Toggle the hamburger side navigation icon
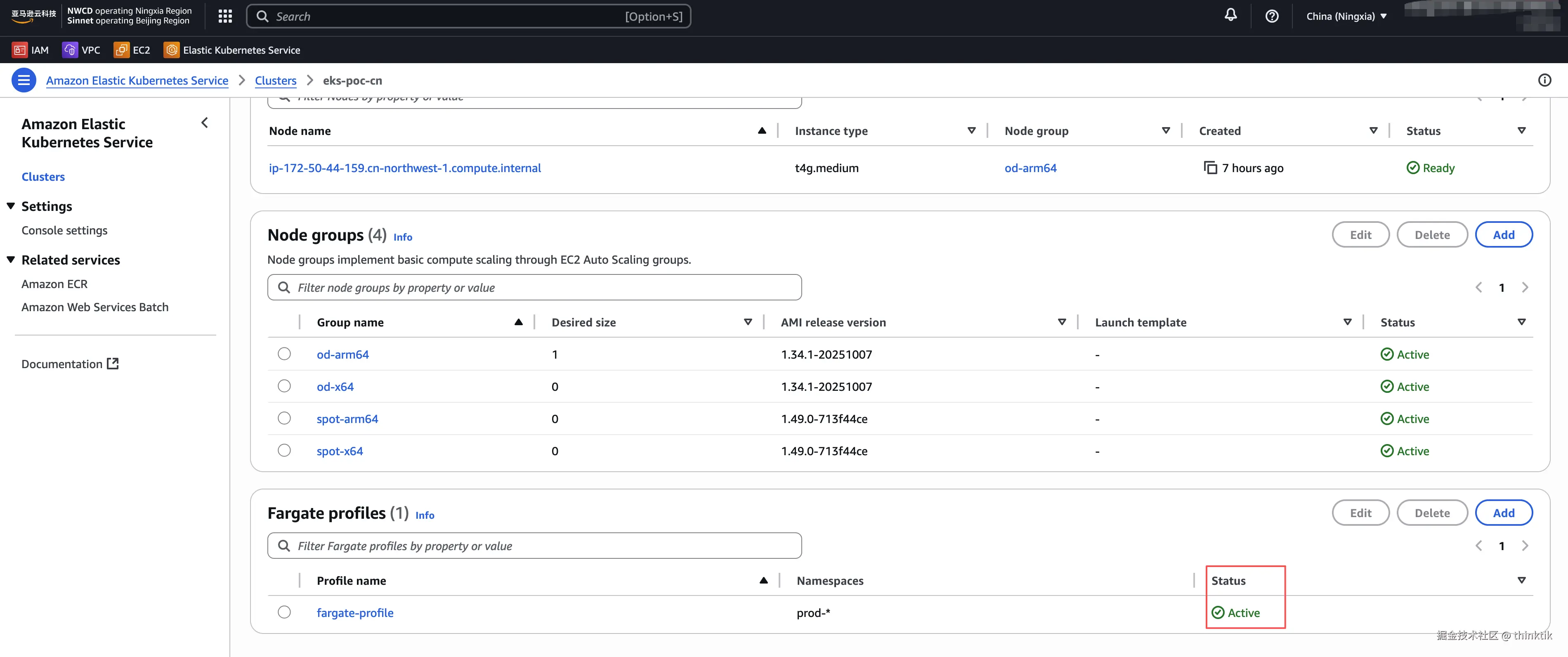The image size is (1568, 657). point(24,80)
